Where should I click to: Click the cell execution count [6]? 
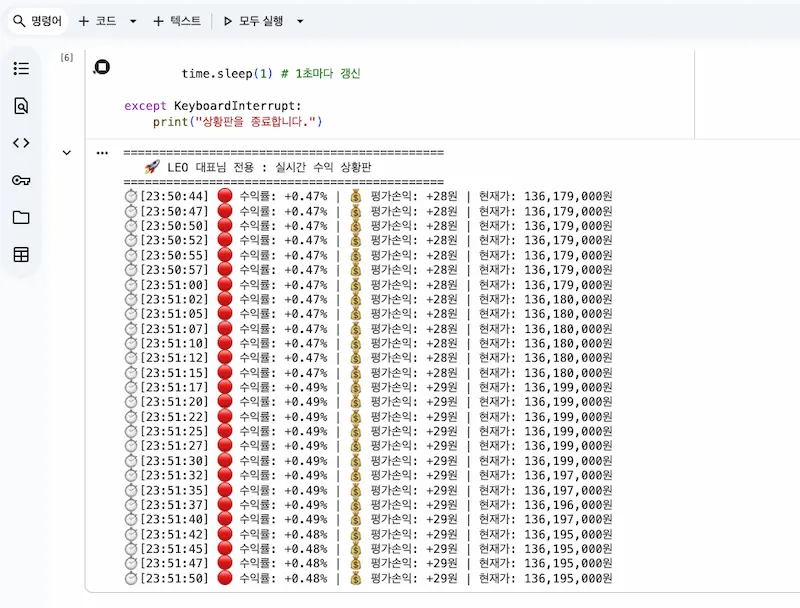pos(67,57)
